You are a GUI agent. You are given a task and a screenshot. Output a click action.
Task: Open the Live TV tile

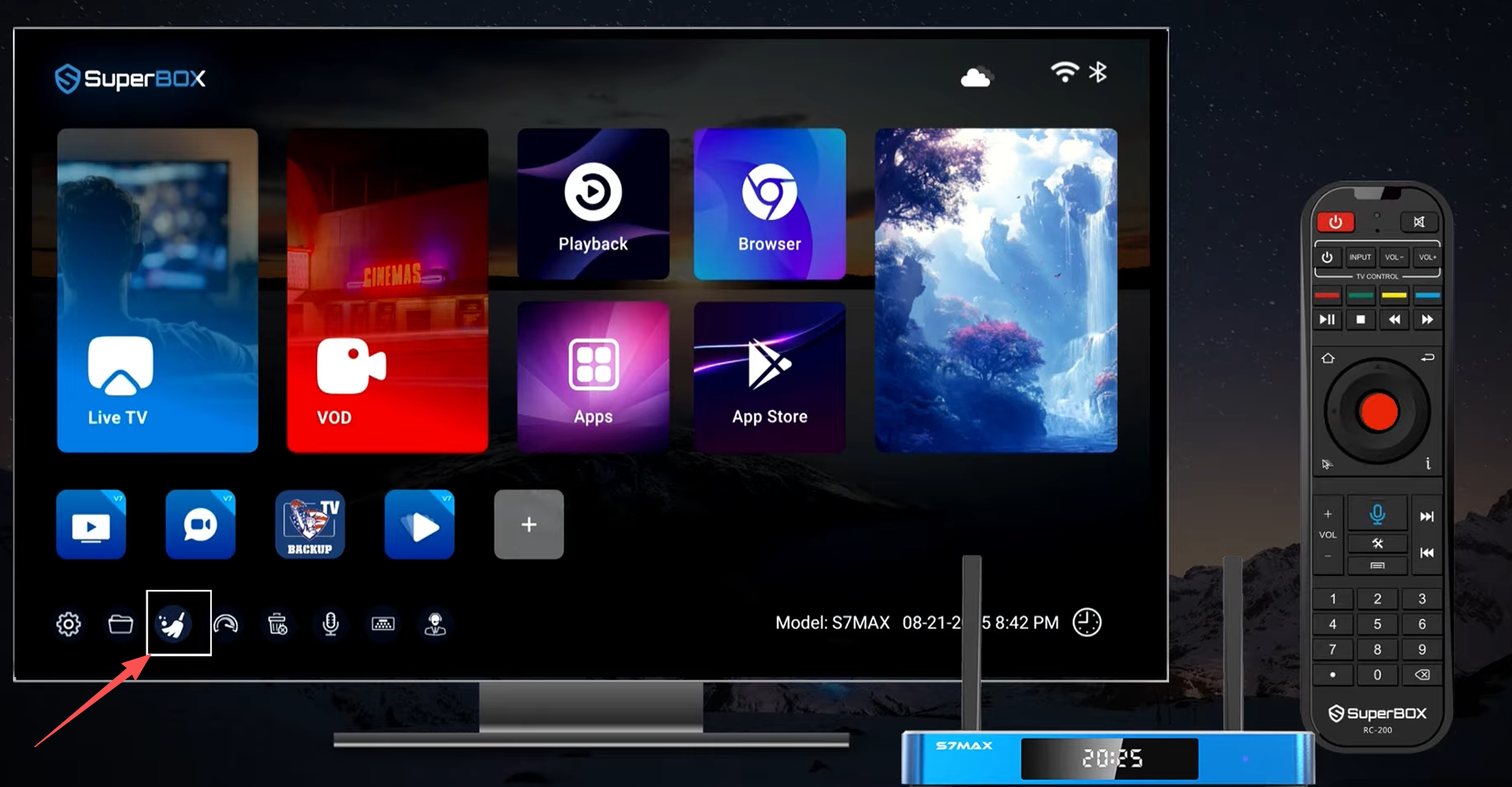[x=157, y=290]
